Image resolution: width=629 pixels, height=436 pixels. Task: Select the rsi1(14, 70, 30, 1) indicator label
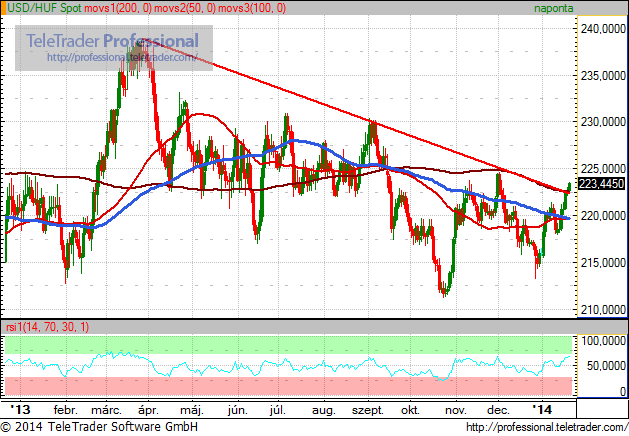48,327
